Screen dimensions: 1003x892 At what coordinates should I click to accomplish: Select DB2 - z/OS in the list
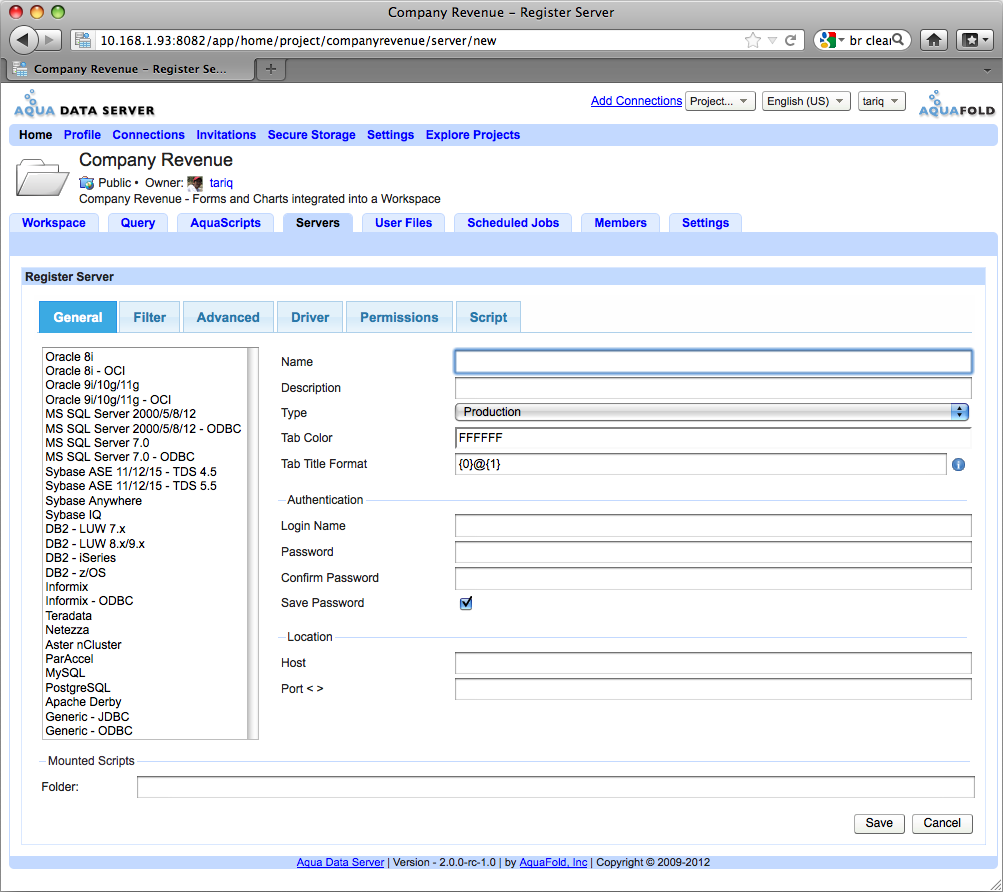[x=75, y=573]
